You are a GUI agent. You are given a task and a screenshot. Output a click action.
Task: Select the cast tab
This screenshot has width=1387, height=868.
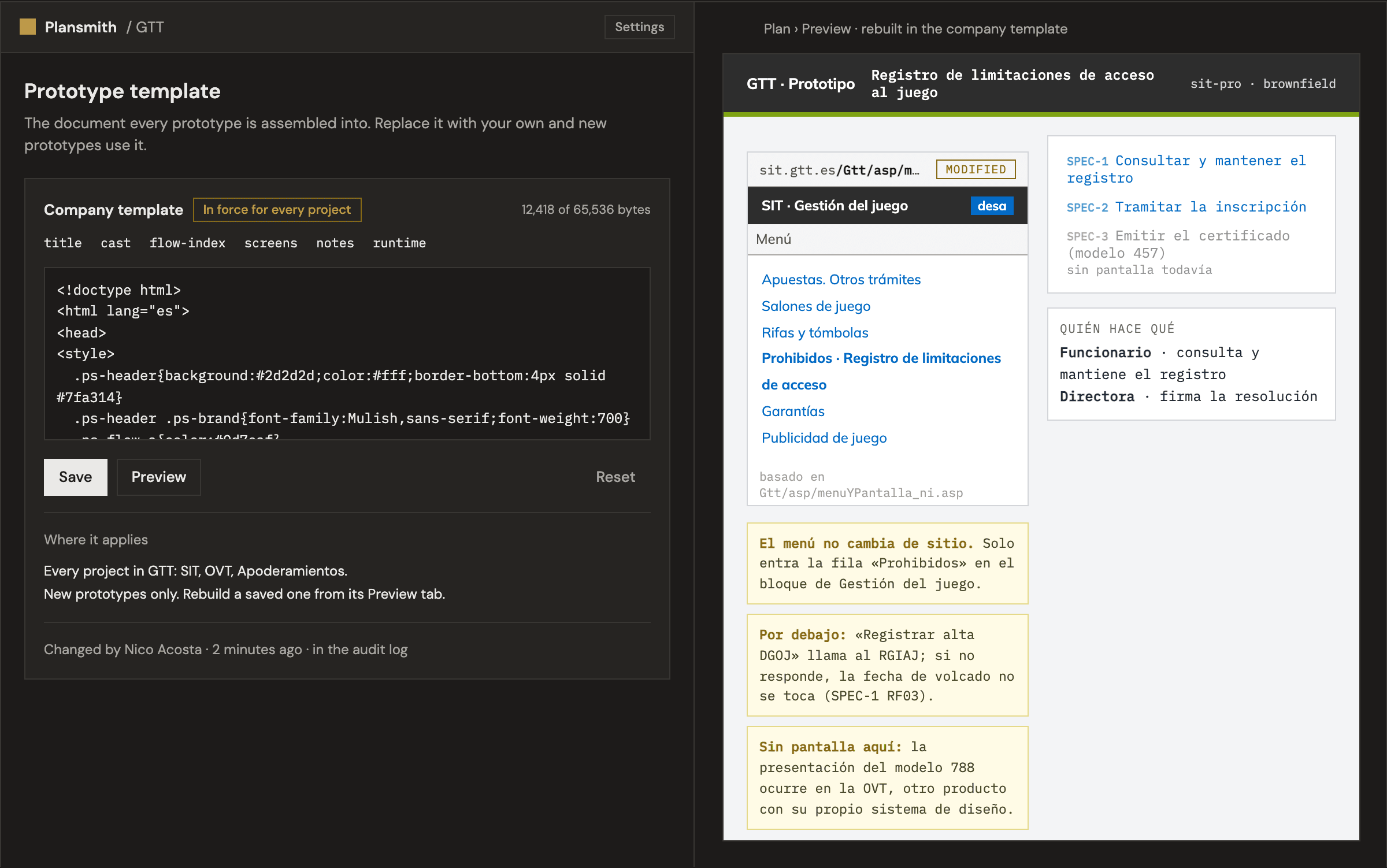point(116,243)
